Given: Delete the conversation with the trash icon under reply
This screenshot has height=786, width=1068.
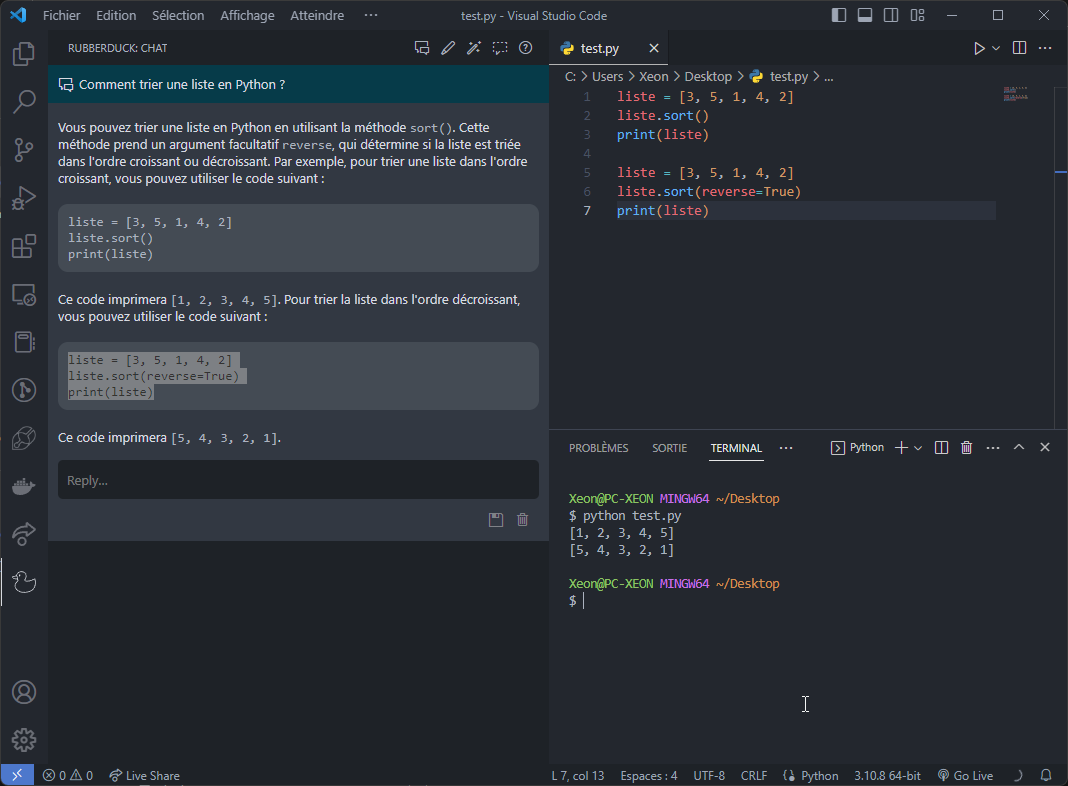Looking at the screenshot, I should click(x=522, y=520).
